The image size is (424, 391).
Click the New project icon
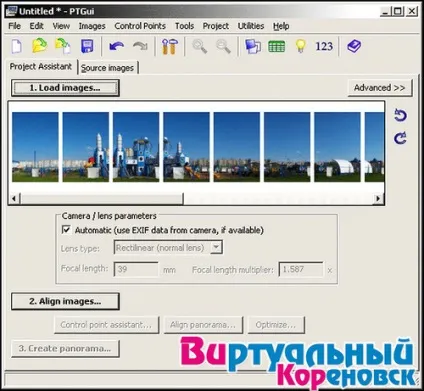click(x=17, y=46)
